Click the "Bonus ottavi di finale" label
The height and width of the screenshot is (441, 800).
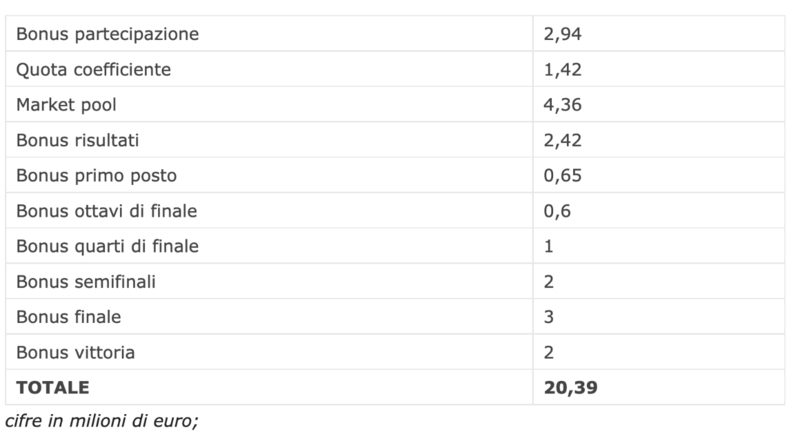(x=107, y=211)
